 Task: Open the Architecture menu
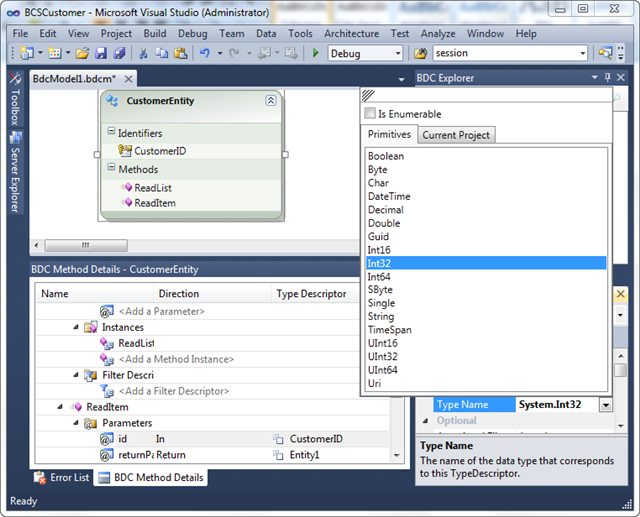(351, 33)
